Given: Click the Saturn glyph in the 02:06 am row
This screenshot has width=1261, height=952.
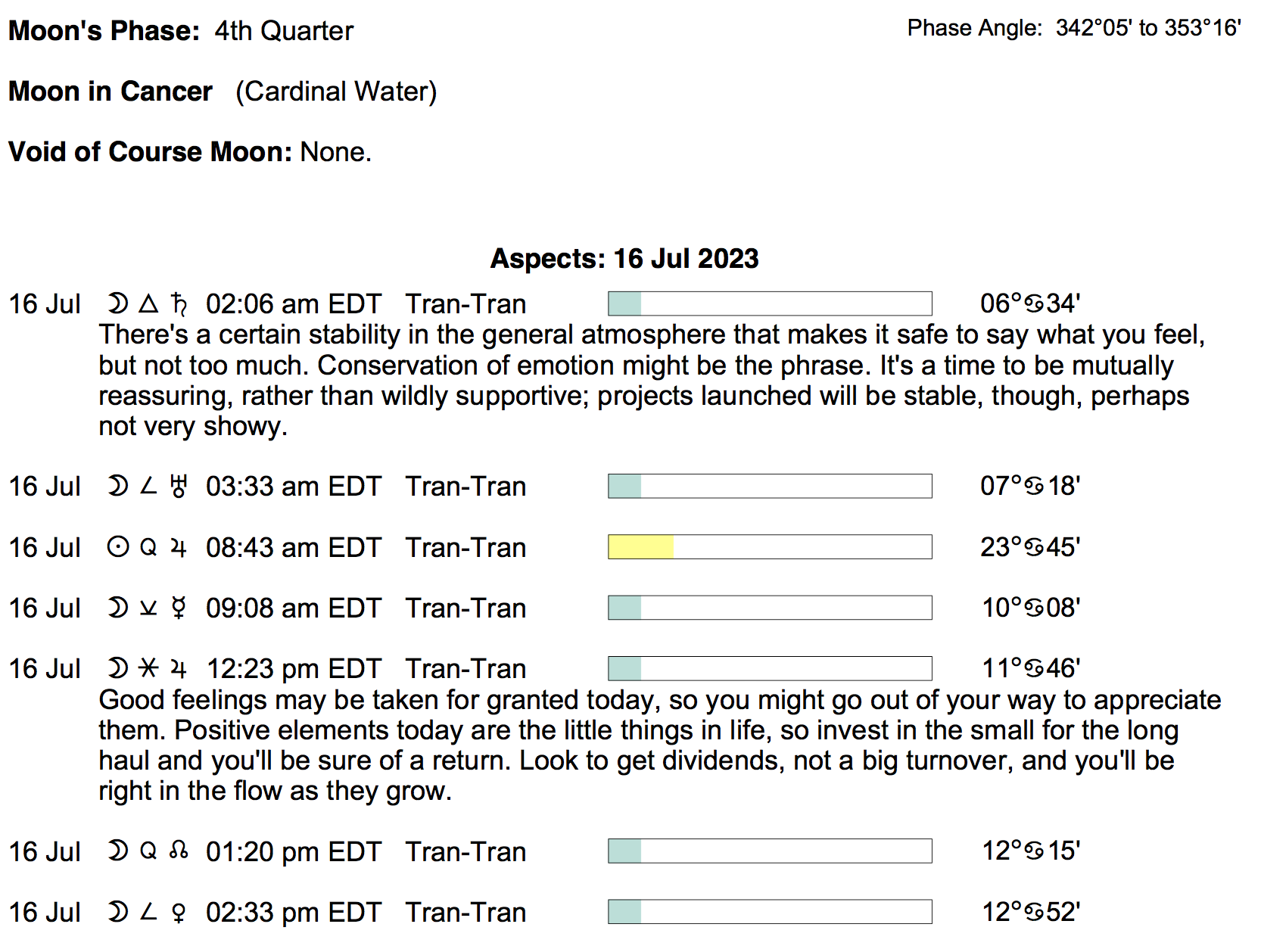Looking at the screenshot, I should (x=179, y=304).
